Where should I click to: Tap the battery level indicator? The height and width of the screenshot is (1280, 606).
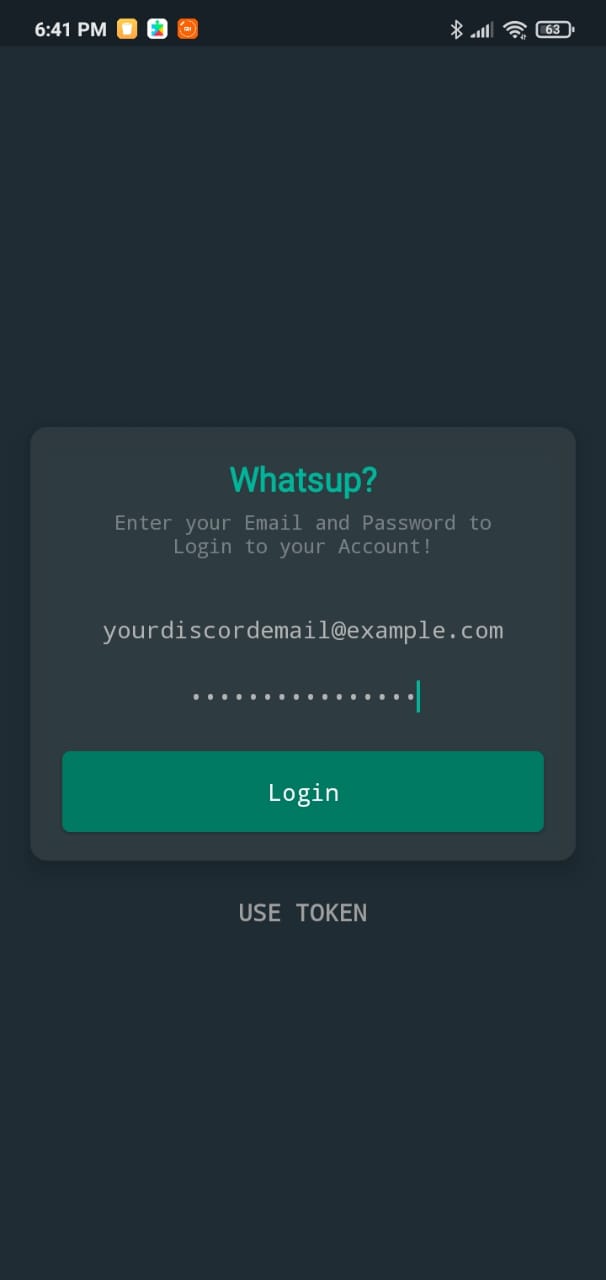pos(555,29)
